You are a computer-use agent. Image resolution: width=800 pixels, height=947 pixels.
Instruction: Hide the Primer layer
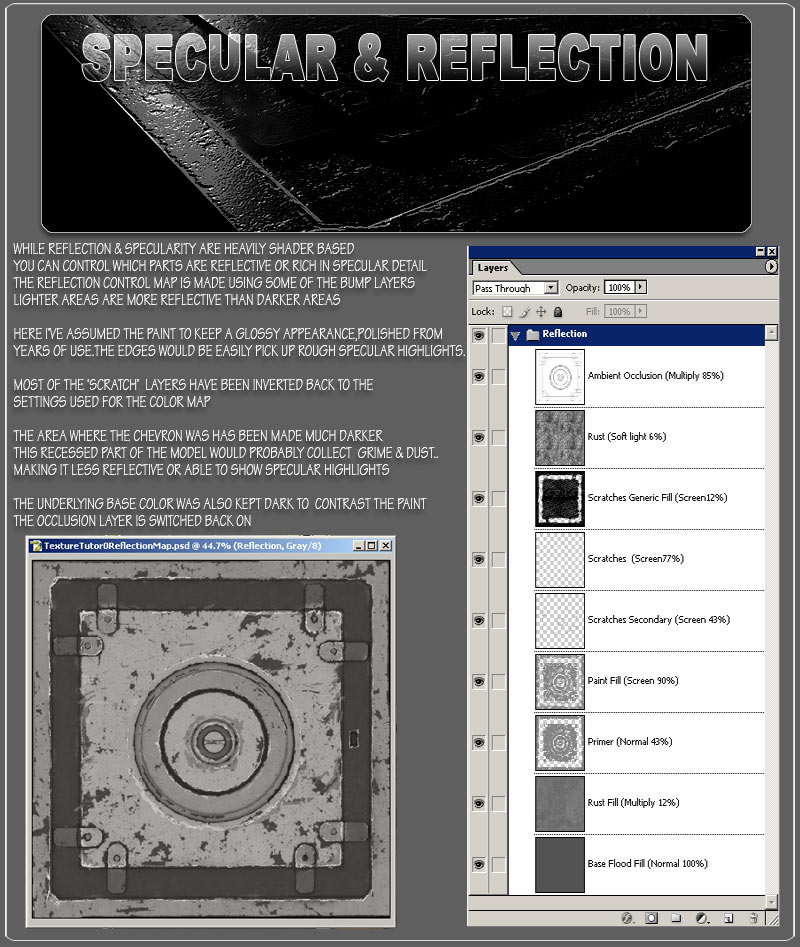click(479, 742)
